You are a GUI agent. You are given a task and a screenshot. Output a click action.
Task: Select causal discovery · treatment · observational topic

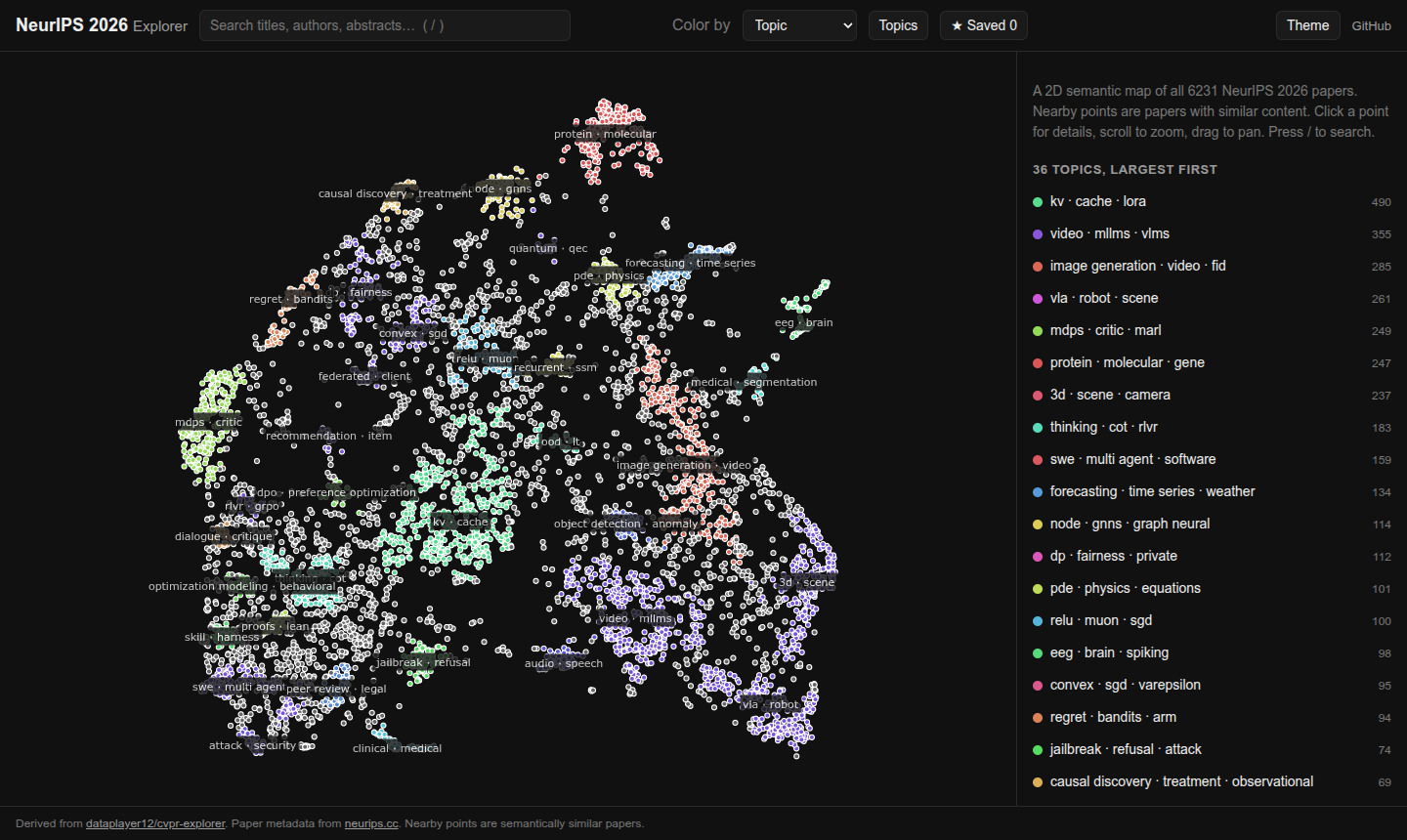pos(1212,781)
